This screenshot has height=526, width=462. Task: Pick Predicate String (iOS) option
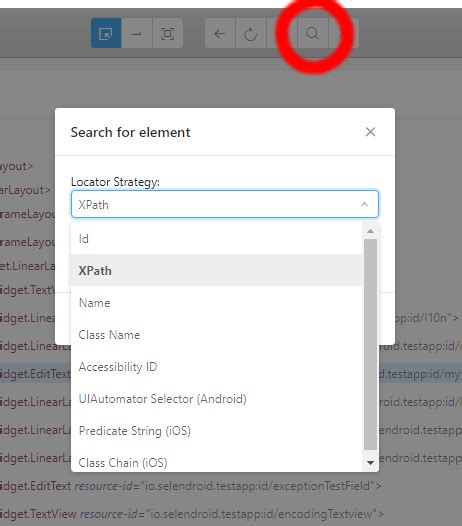[x=216, y=431]
